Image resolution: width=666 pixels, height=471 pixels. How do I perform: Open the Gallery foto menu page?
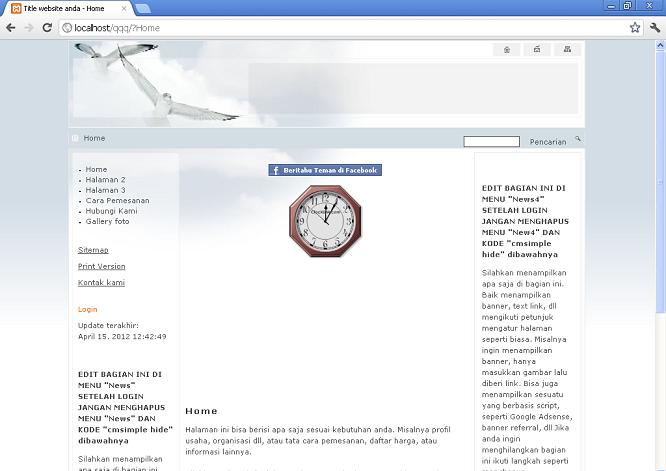107,221
